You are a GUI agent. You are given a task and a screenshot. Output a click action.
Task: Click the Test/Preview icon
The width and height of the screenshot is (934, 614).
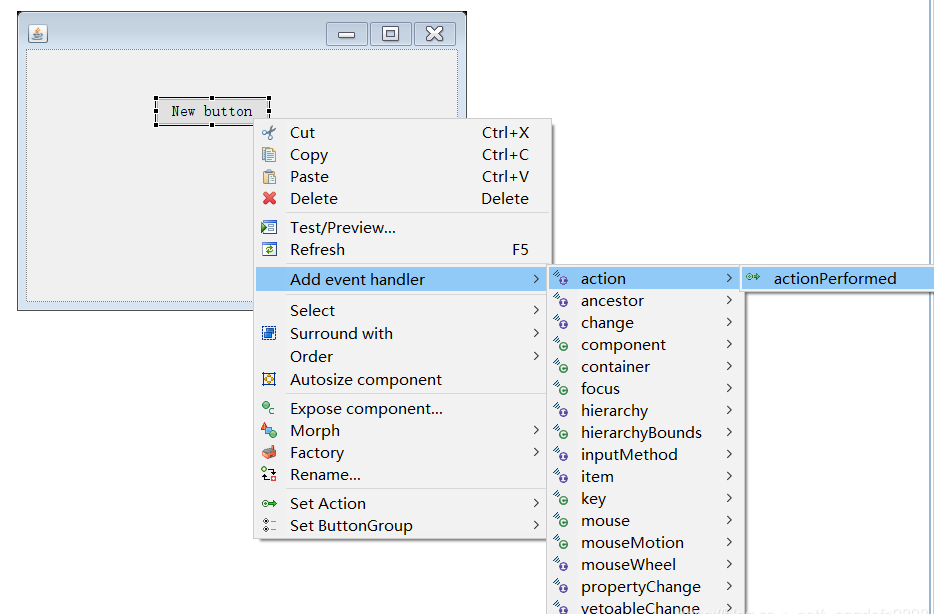269,227
